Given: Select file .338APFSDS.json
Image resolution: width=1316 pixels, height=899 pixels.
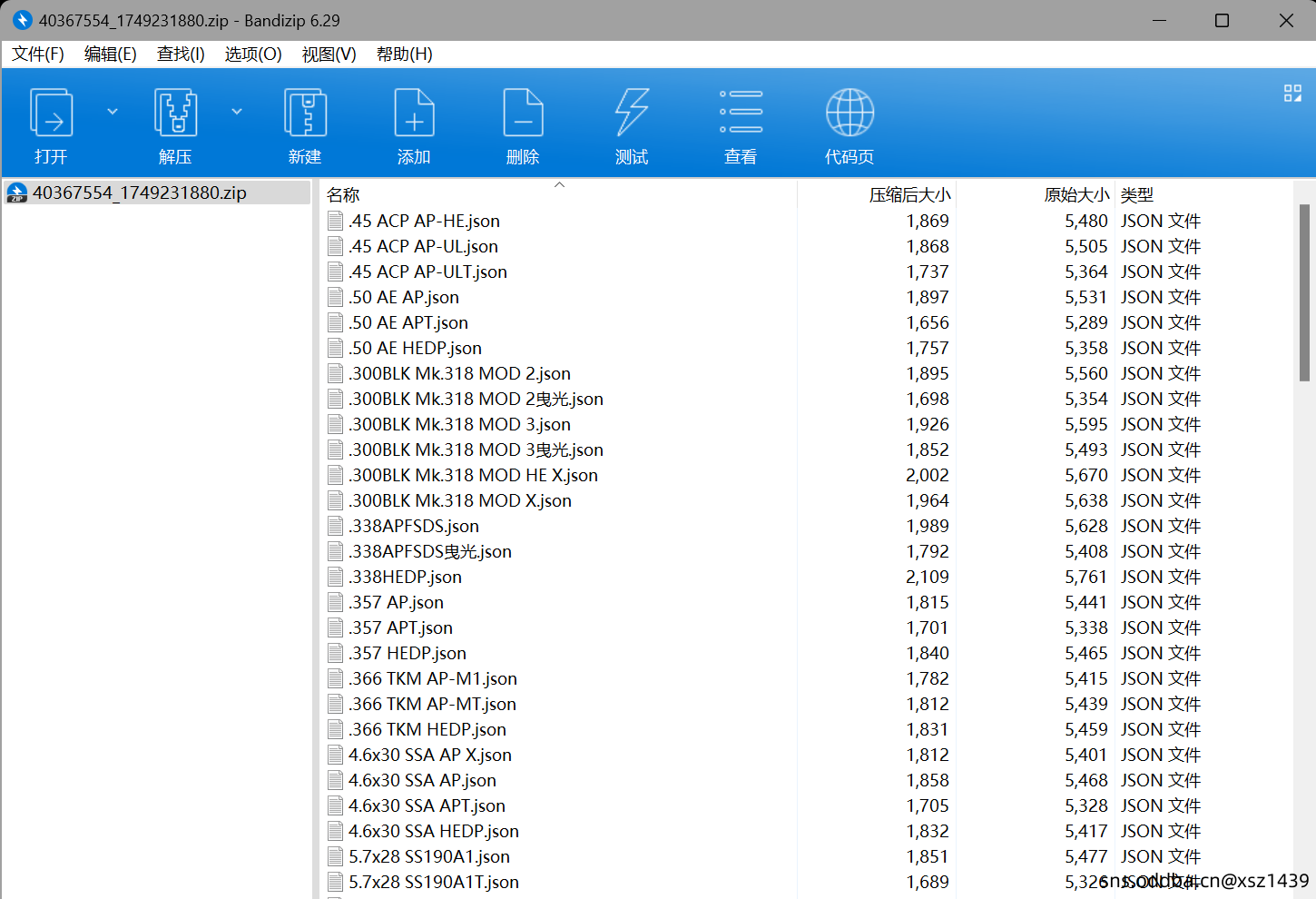Looking at the screenshot, I should [x=414, y=526].
